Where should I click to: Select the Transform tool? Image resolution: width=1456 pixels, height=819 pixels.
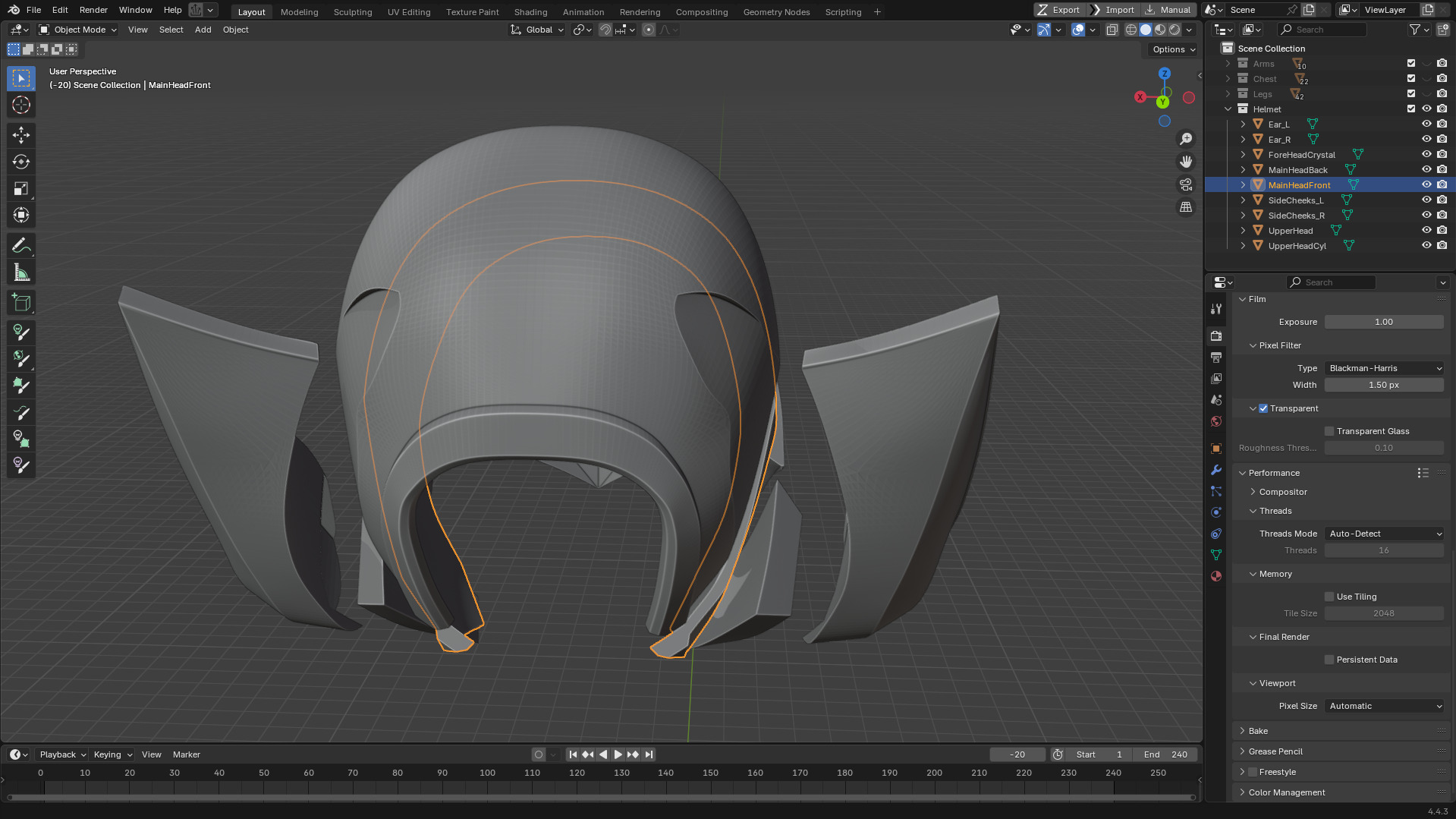[x=21, y=215]
